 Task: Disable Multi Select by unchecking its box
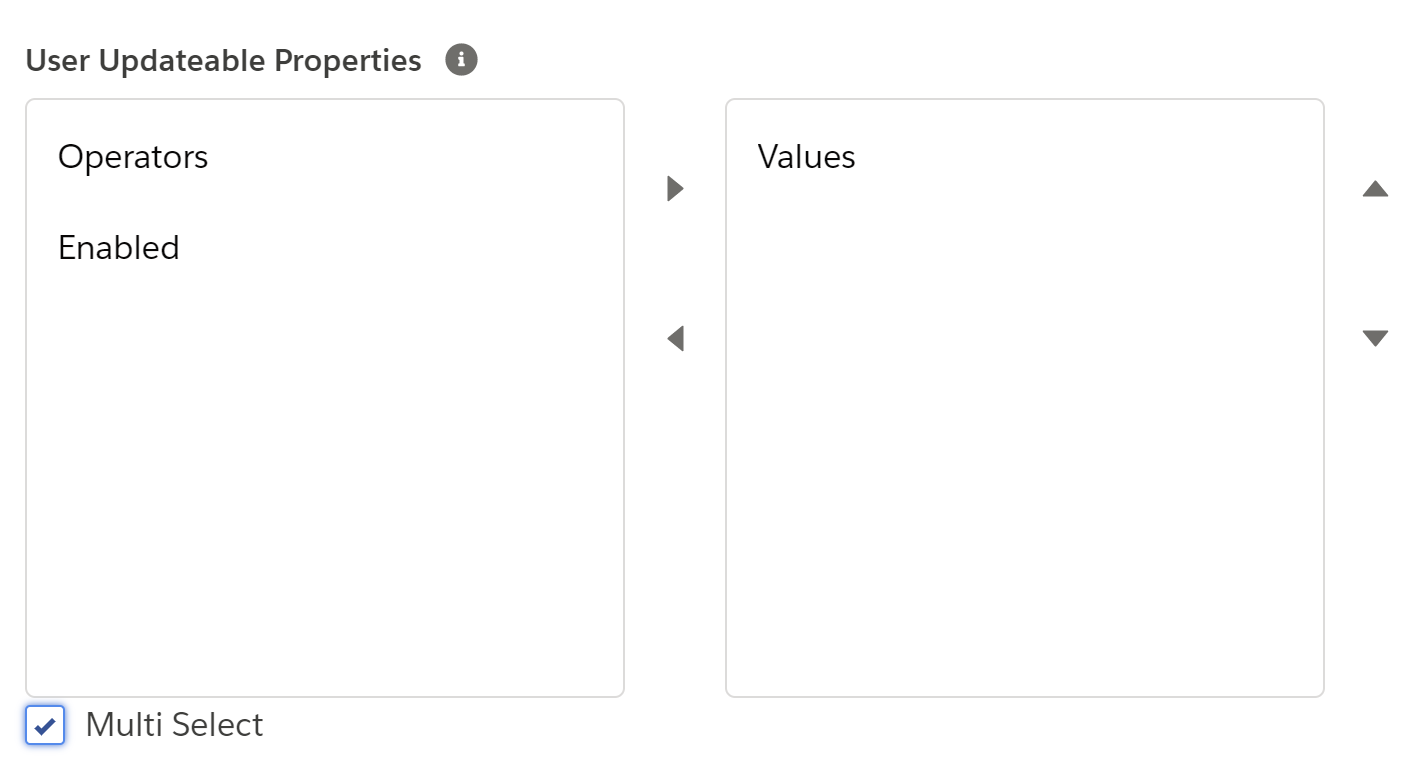coord(45,725)
